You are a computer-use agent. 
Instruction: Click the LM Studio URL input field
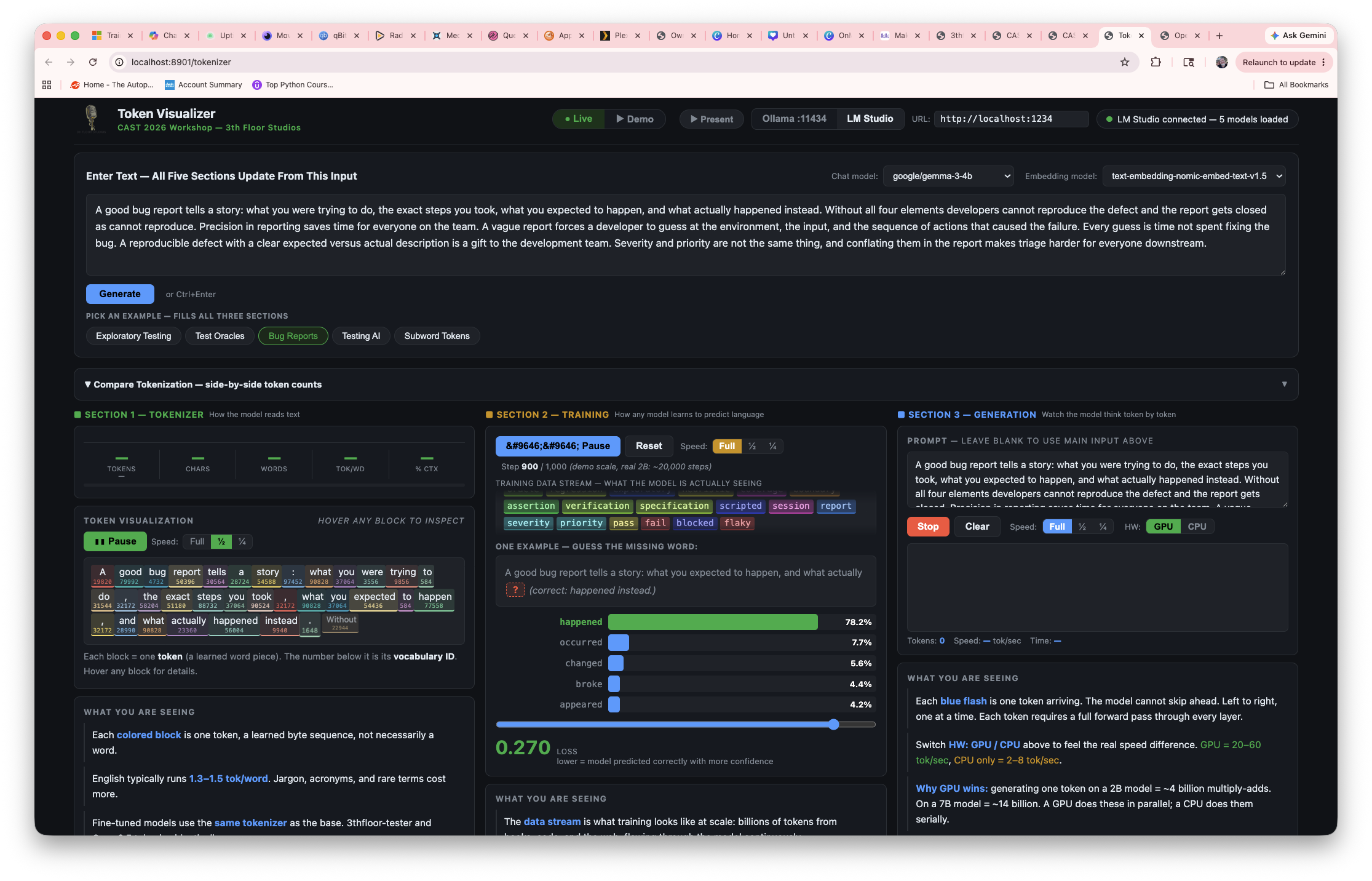(1011, 119)
